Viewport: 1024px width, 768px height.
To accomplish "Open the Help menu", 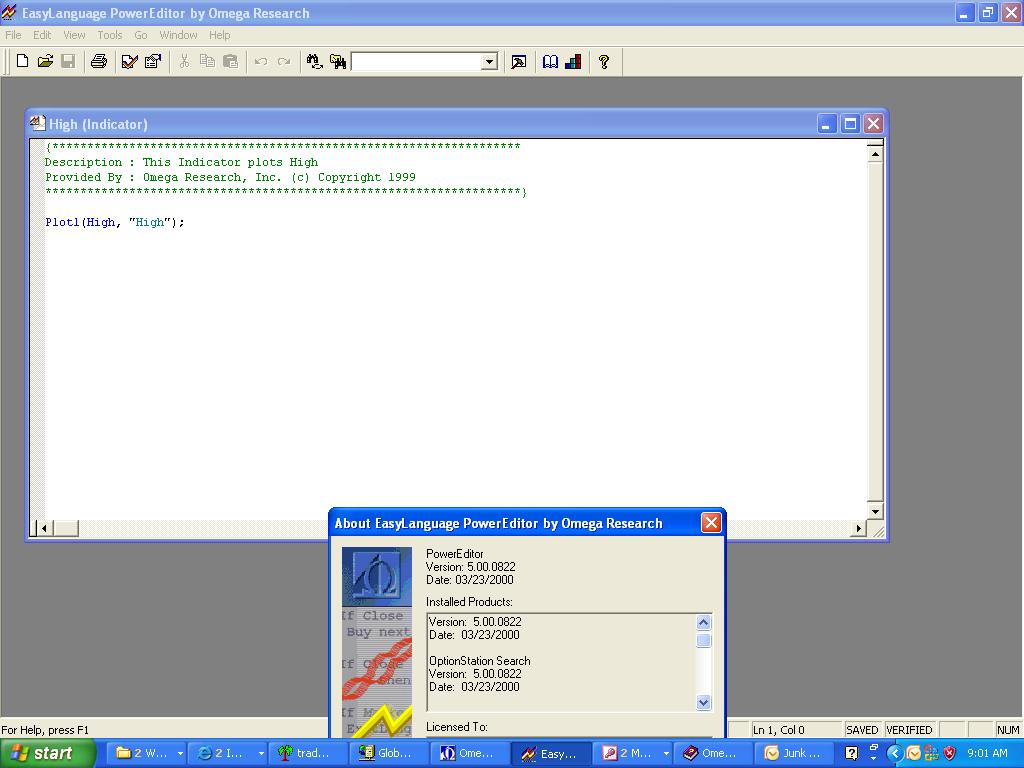I will click(x=219, y=35).
